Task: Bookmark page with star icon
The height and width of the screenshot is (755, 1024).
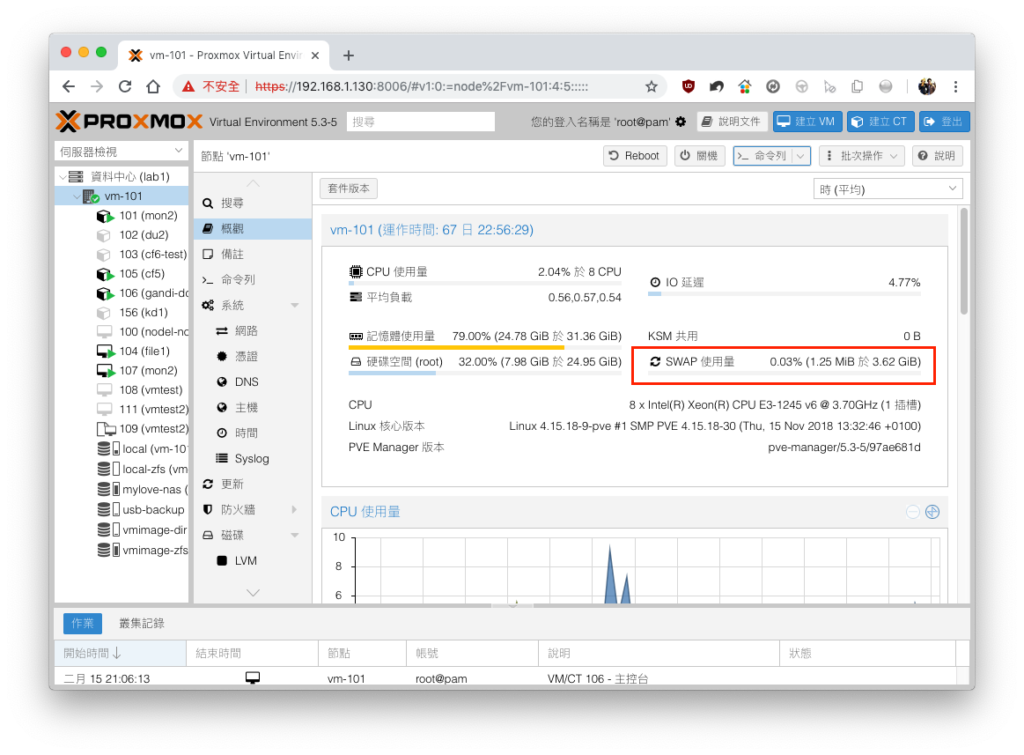Action: [651, 86]
